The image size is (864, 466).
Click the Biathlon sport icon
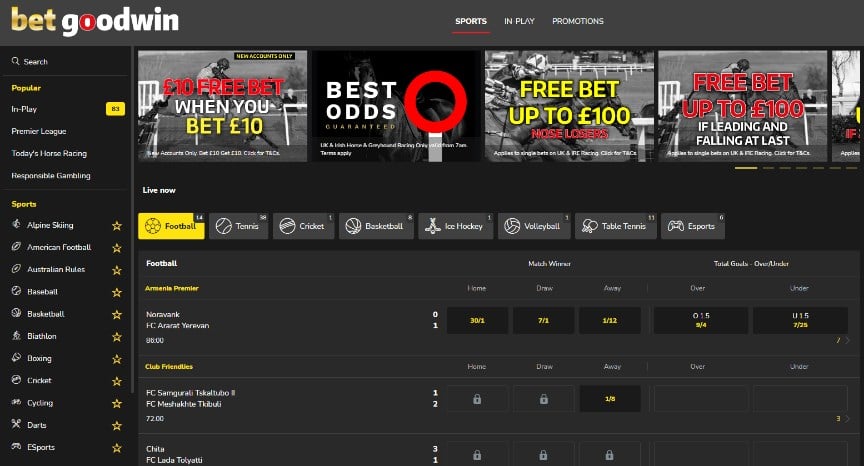pyautogui.click(x=17, y=335)
